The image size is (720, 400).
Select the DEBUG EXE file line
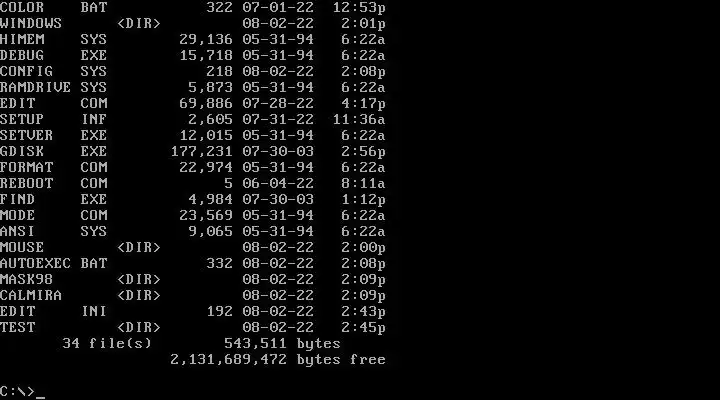(x=193, y=55)
